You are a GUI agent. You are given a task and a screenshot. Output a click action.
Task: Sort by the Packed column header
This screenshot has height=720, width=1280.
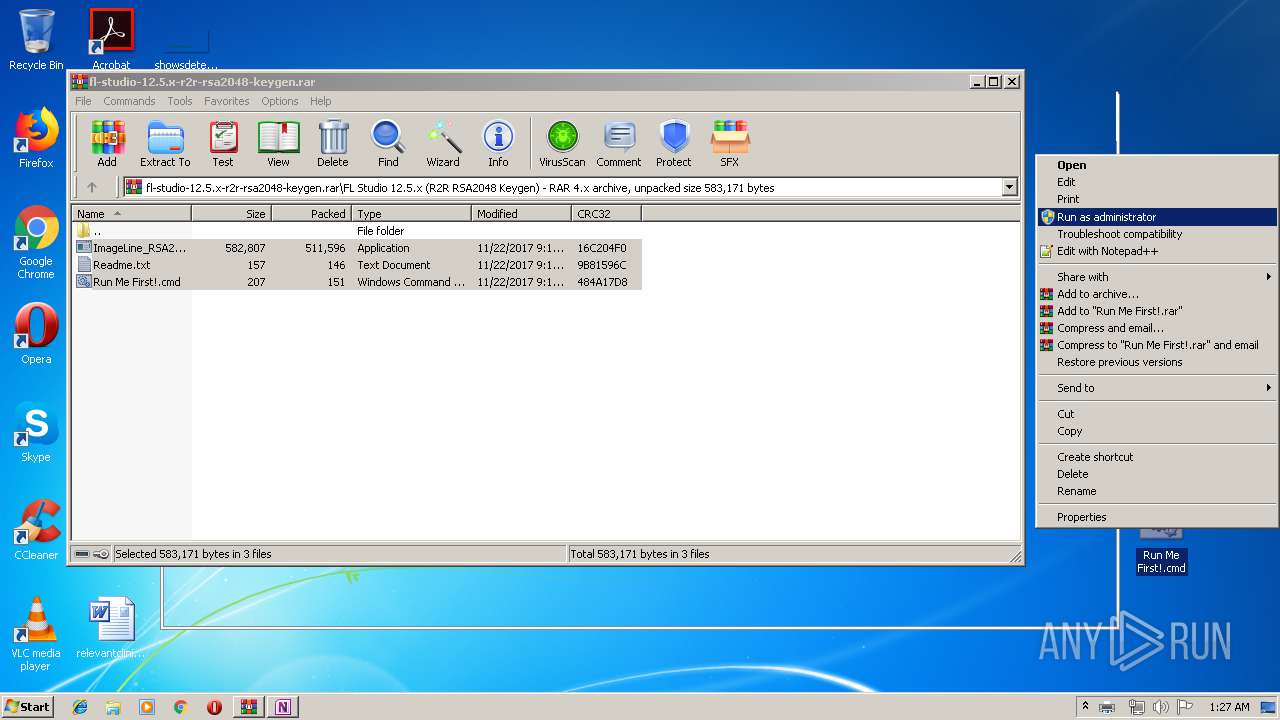pos(312,214)
